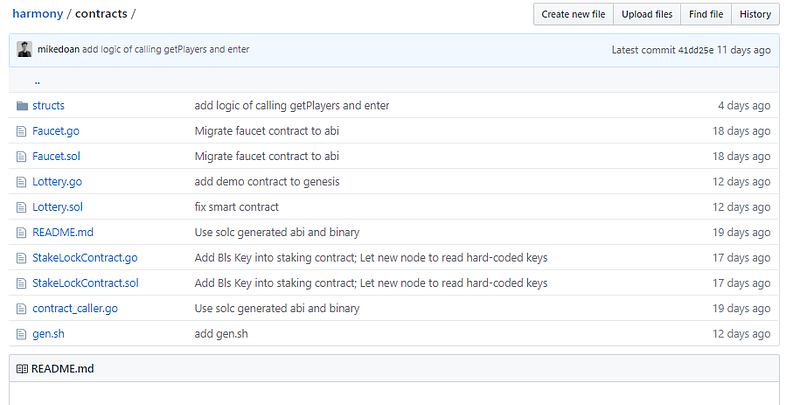Click the file icon beside gen.sh
The width and height of the screenshot is (800, 405).
click(x=22, y=334)
